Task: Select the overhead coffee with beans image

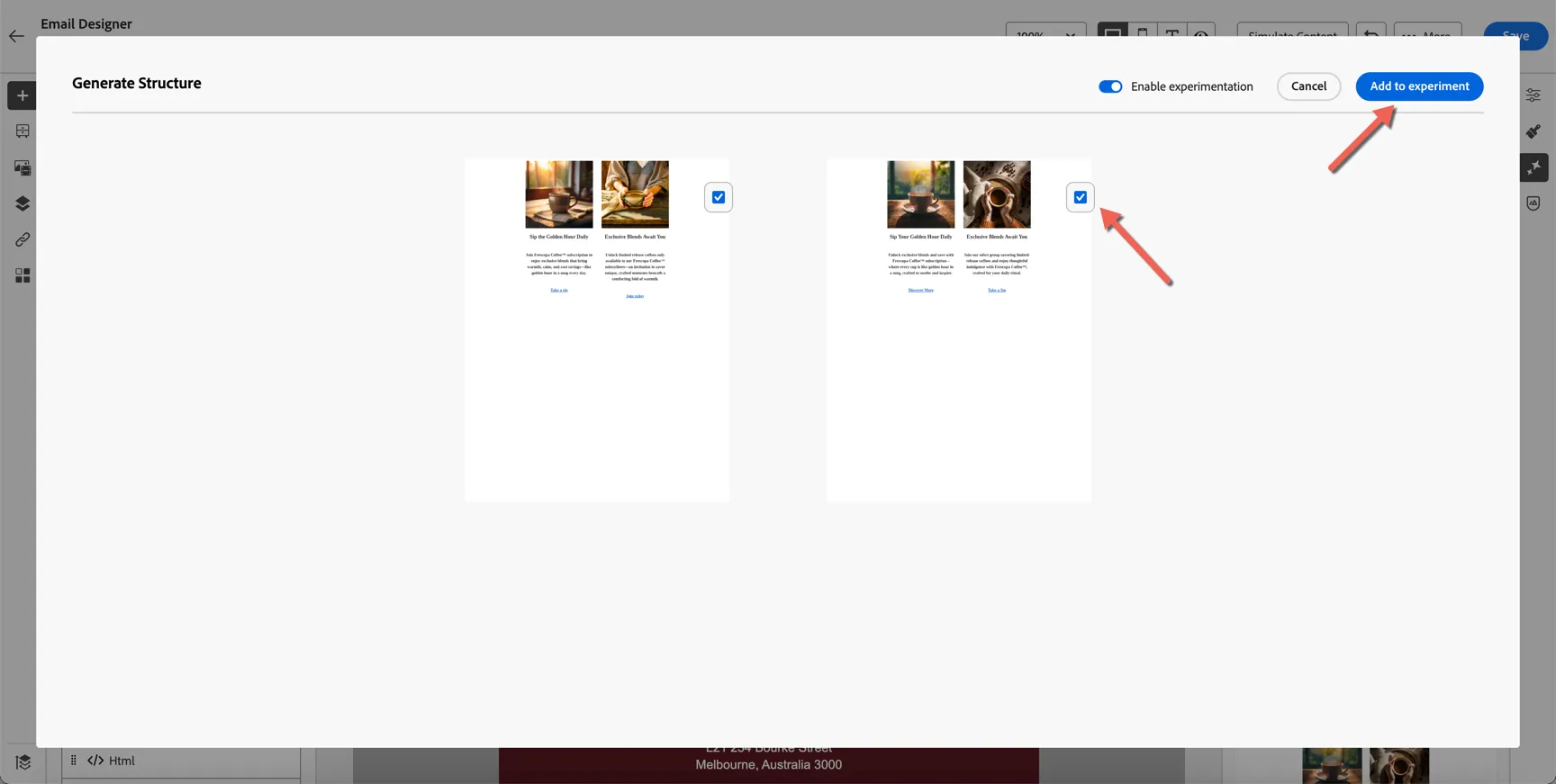Action: click(997, 194)
